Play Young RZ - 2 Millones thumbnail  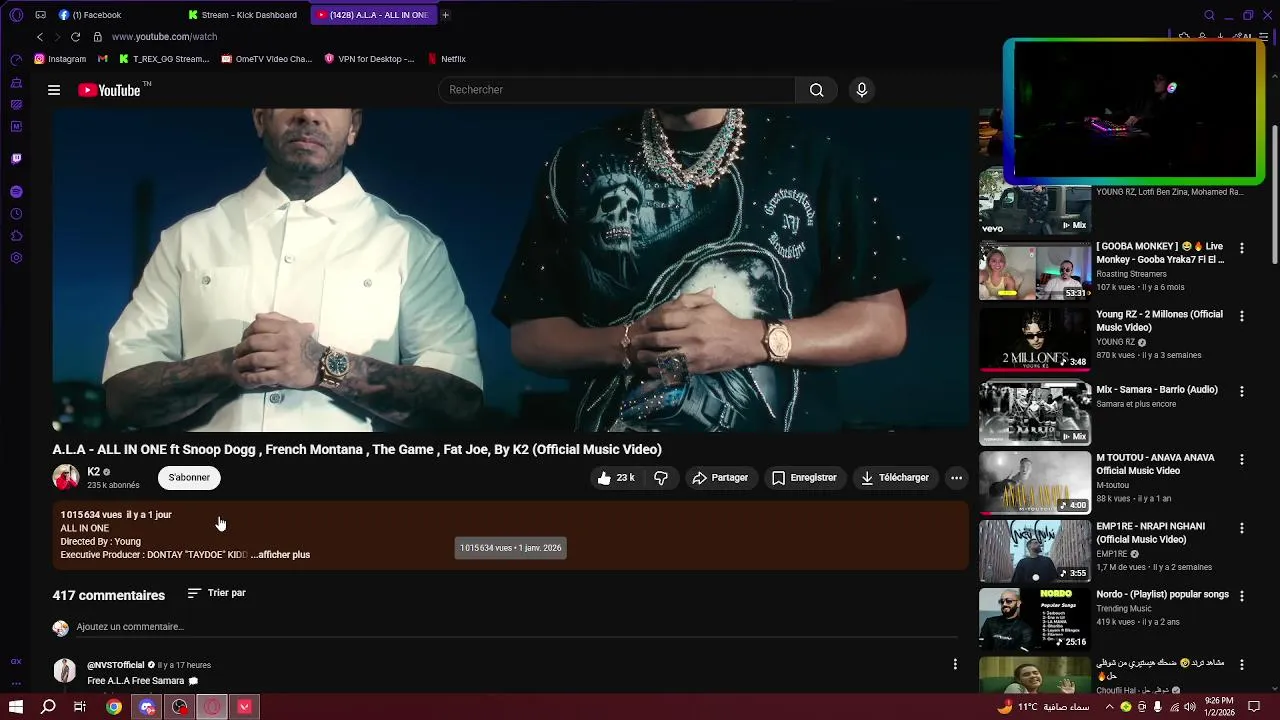tap(1035, 339)
